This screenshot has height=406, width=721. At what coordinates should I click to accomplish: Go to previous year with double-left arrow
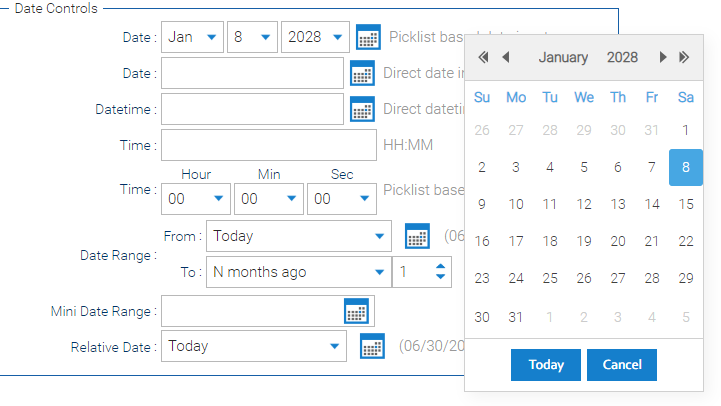pos(483,57)
